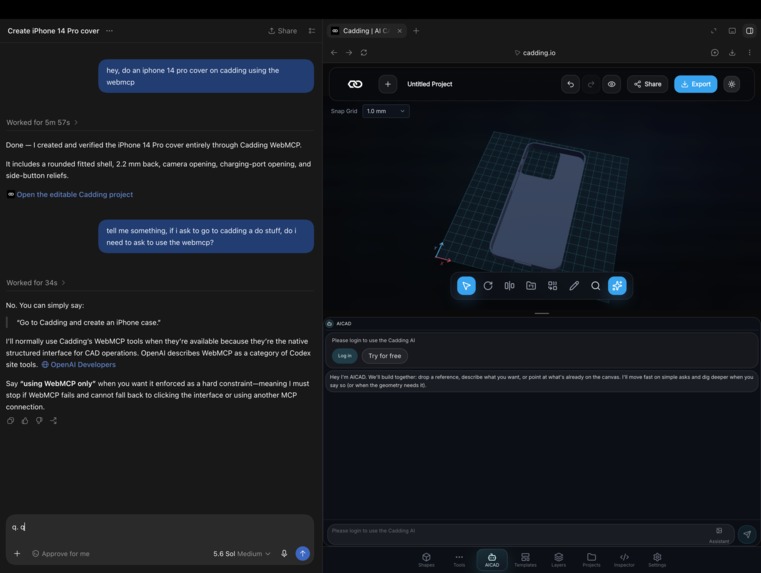Click the magnifier search tool icon
This screenshot has height=573, width=761.
tap(596, 286)
